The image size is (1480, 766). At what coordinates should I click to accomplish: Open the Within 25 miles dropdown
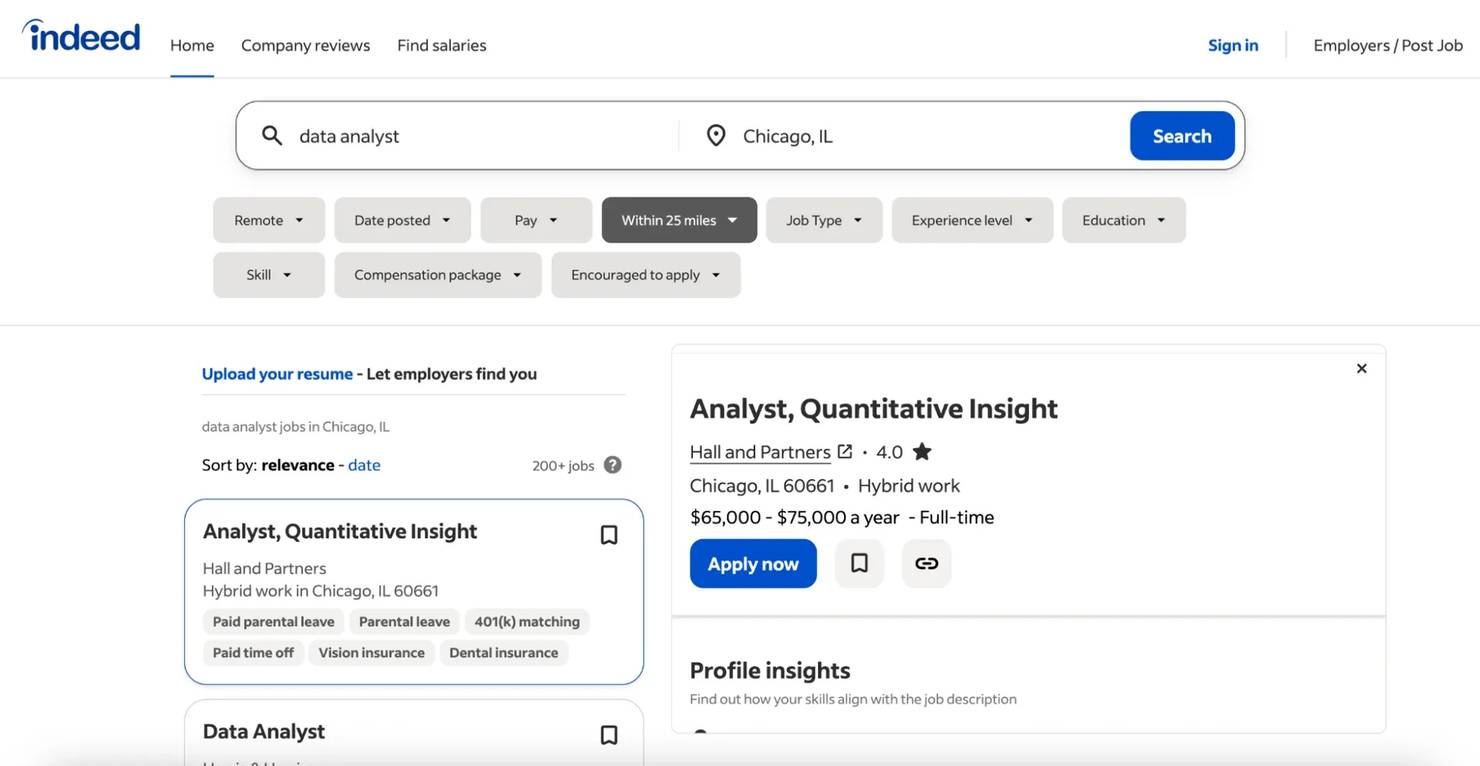coord(680,220)
